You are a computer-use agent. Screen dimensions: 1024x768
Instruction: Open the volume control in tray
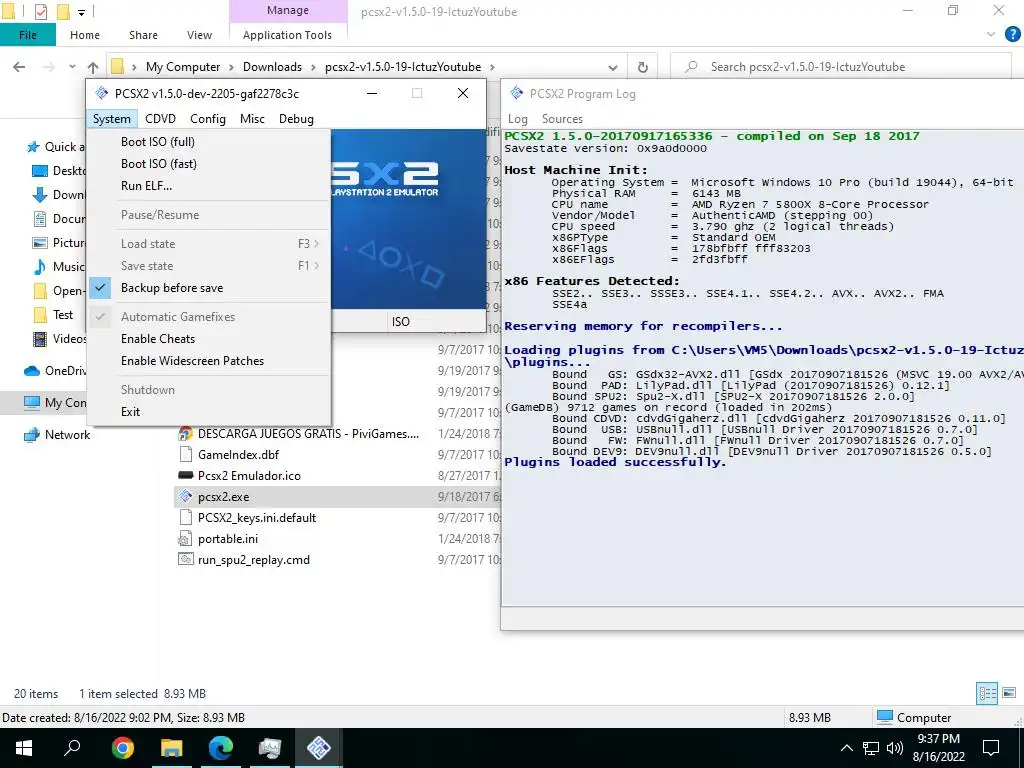(x=895, y=748)
